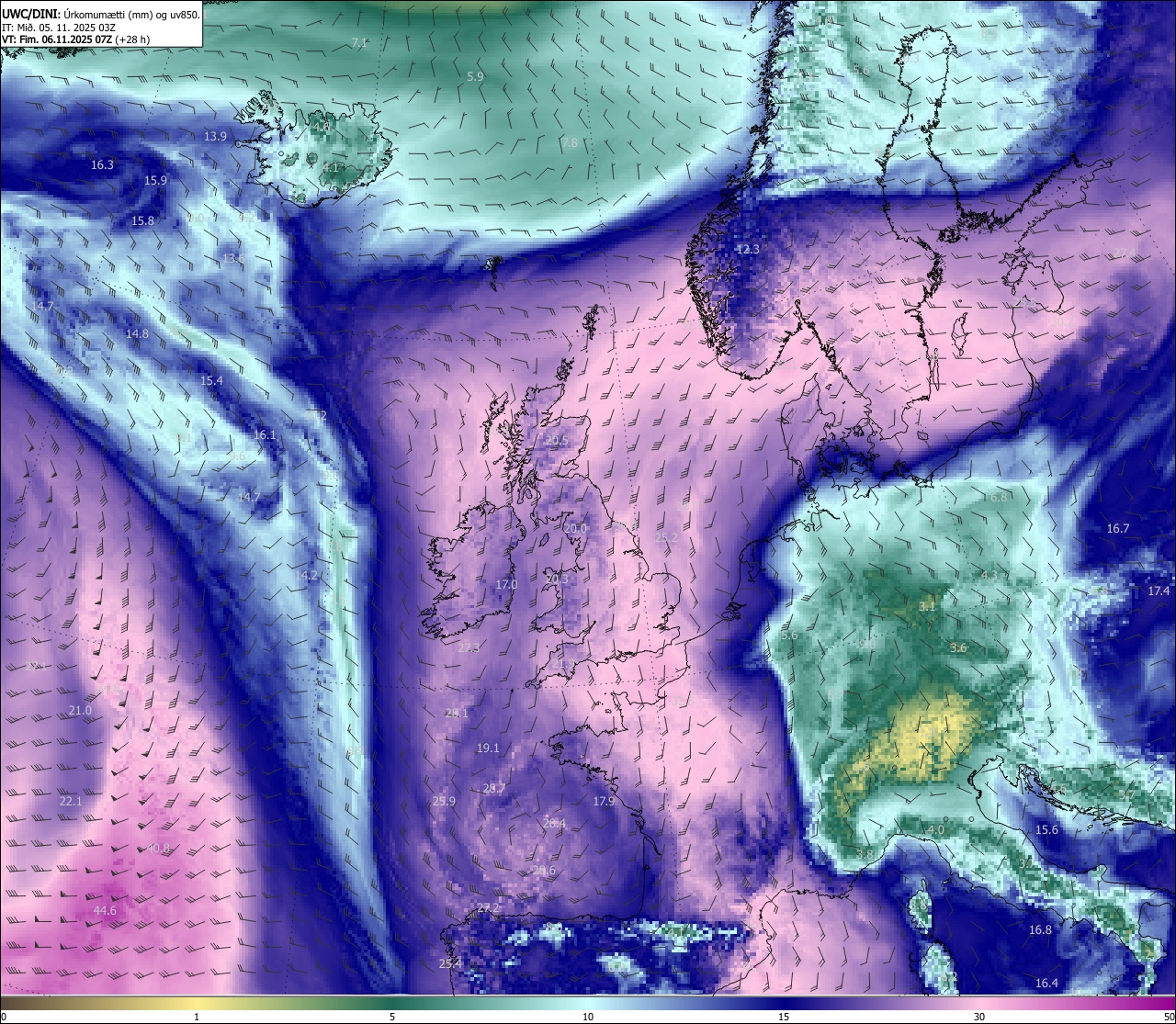The image size is (1176, 1024).
Task: Click the colour scale tick label 15
Action: (x=784, y=1017)
